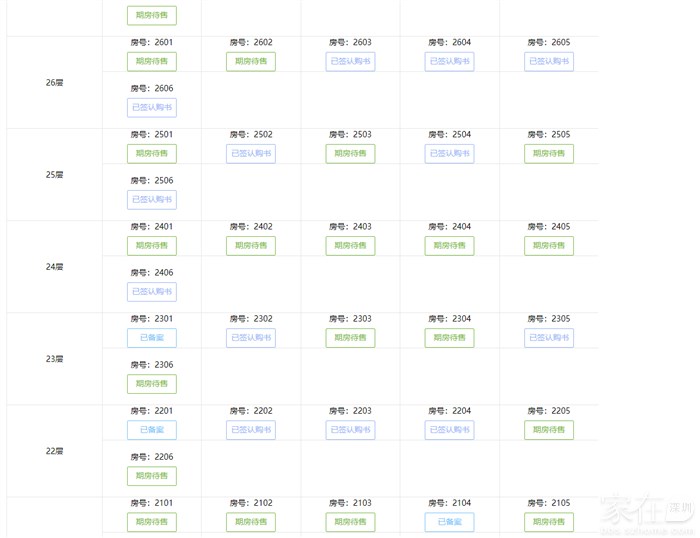Select 已备案 status for room 2201

pyautogui.click(x=152, y=430)
